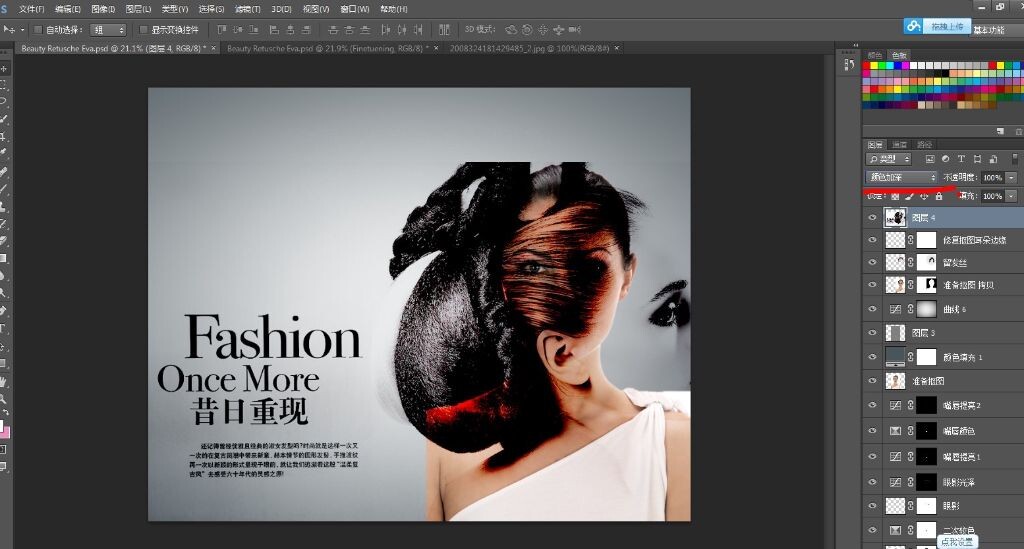Select the 3D roll mode icon

pos(527,29)
